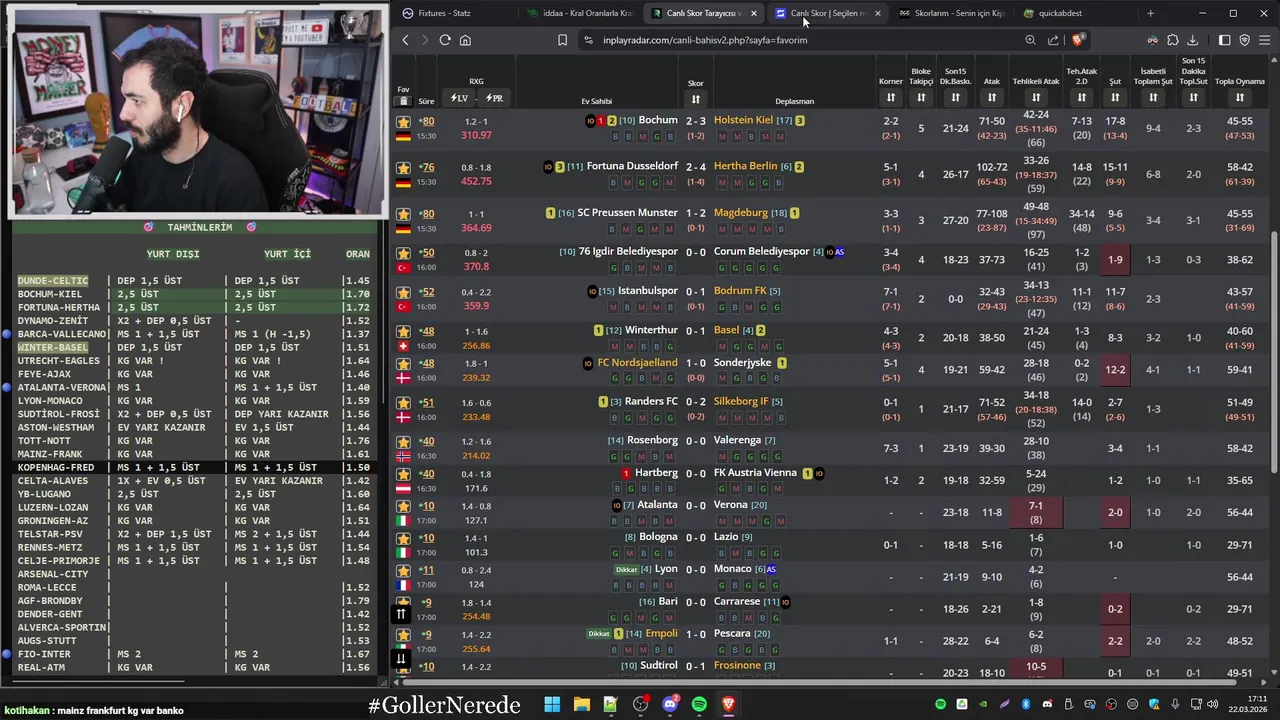The image size is (1280, 720).
Task: Open Brave Shields lion icon
Action: coord(1077,40)
